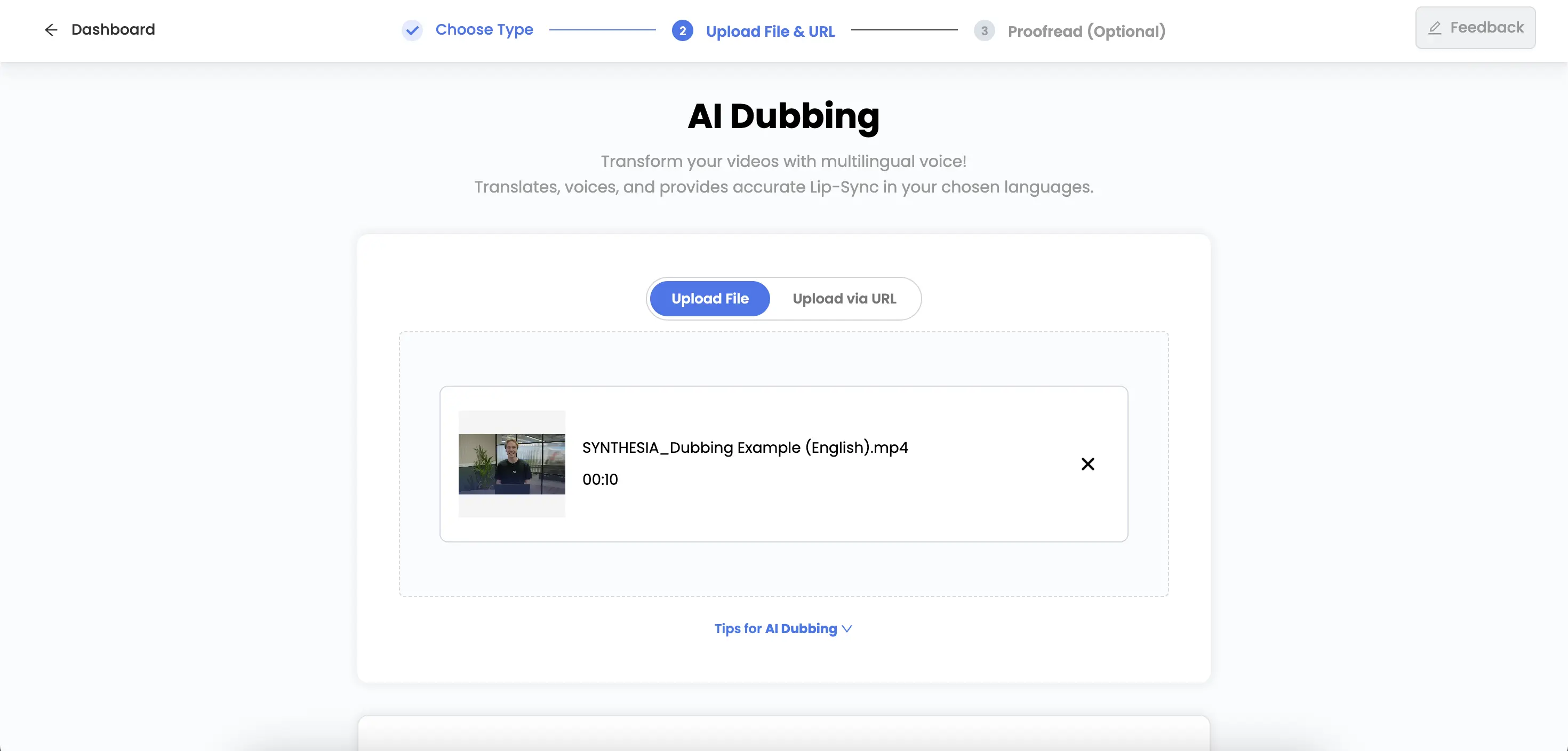Click the chevron next to Tips for AI Dubbing
The image size is (1568, 751).
[846, 630]
